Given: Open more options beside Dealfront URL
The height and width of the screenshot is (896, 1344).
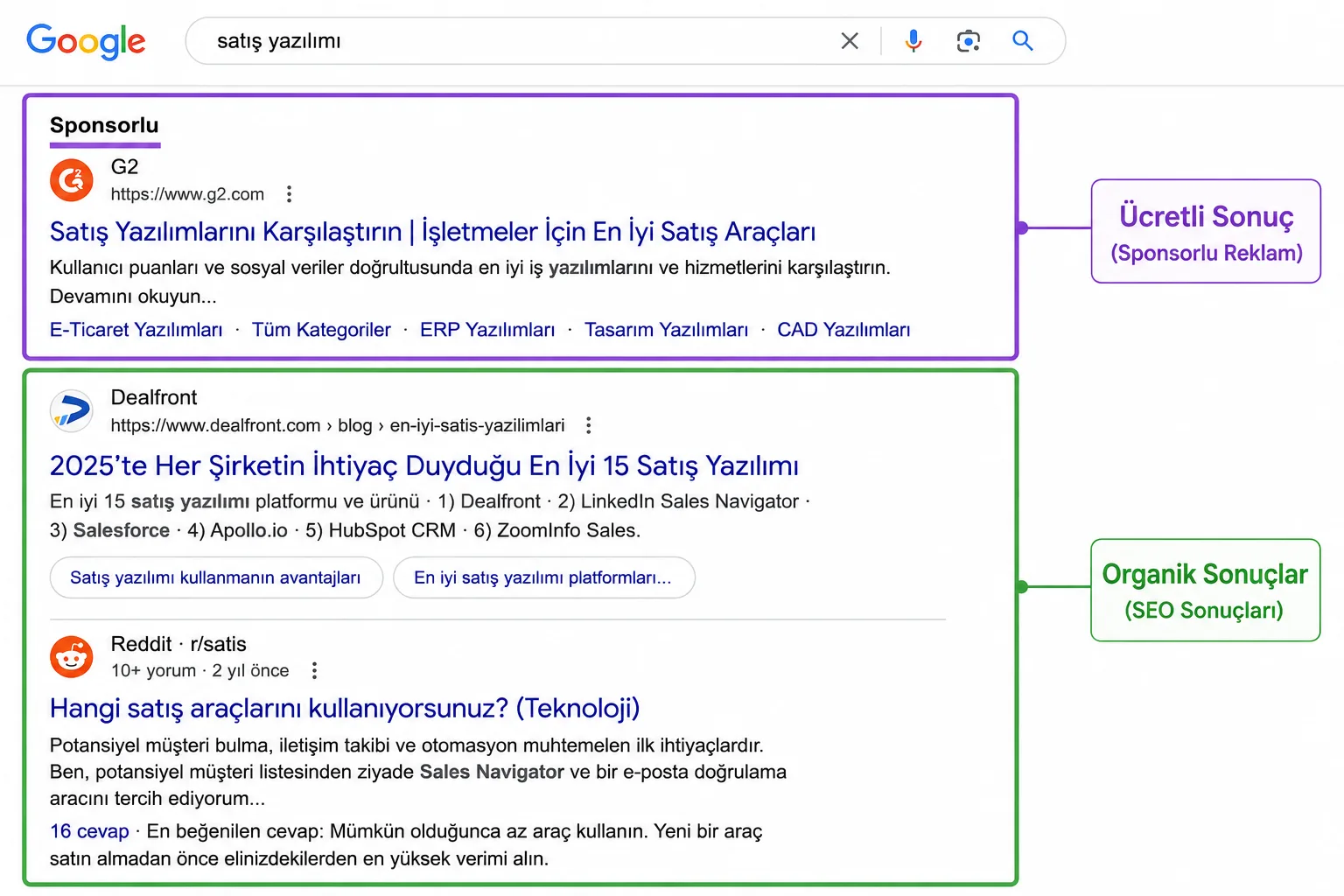Looking at the screenshot, I should click(x=589, y=425).
